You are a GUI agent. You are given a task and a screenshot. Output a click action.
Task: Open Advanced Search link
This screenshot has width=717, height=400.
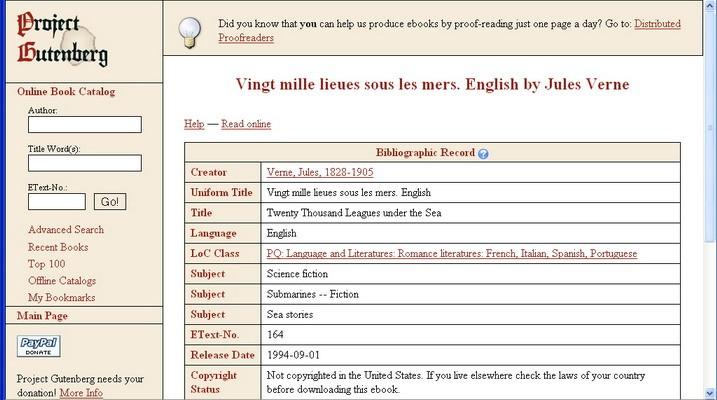[x=66, y=229]
